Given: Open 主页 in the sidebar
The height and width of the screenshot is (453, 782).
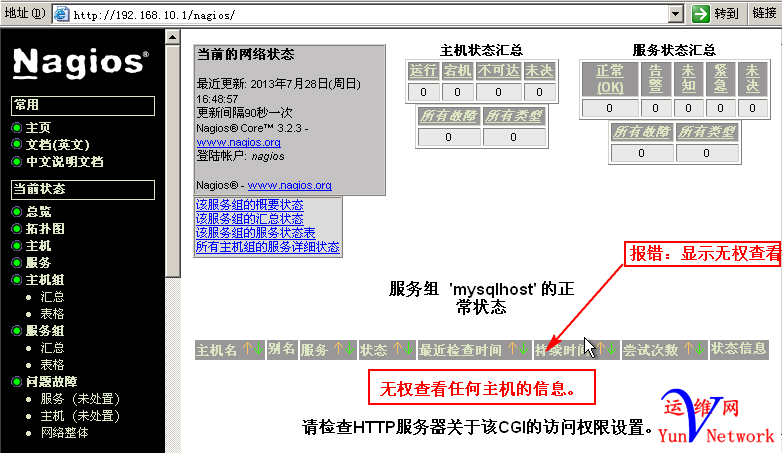Looking at the screenshot, I should pos(38,128).
